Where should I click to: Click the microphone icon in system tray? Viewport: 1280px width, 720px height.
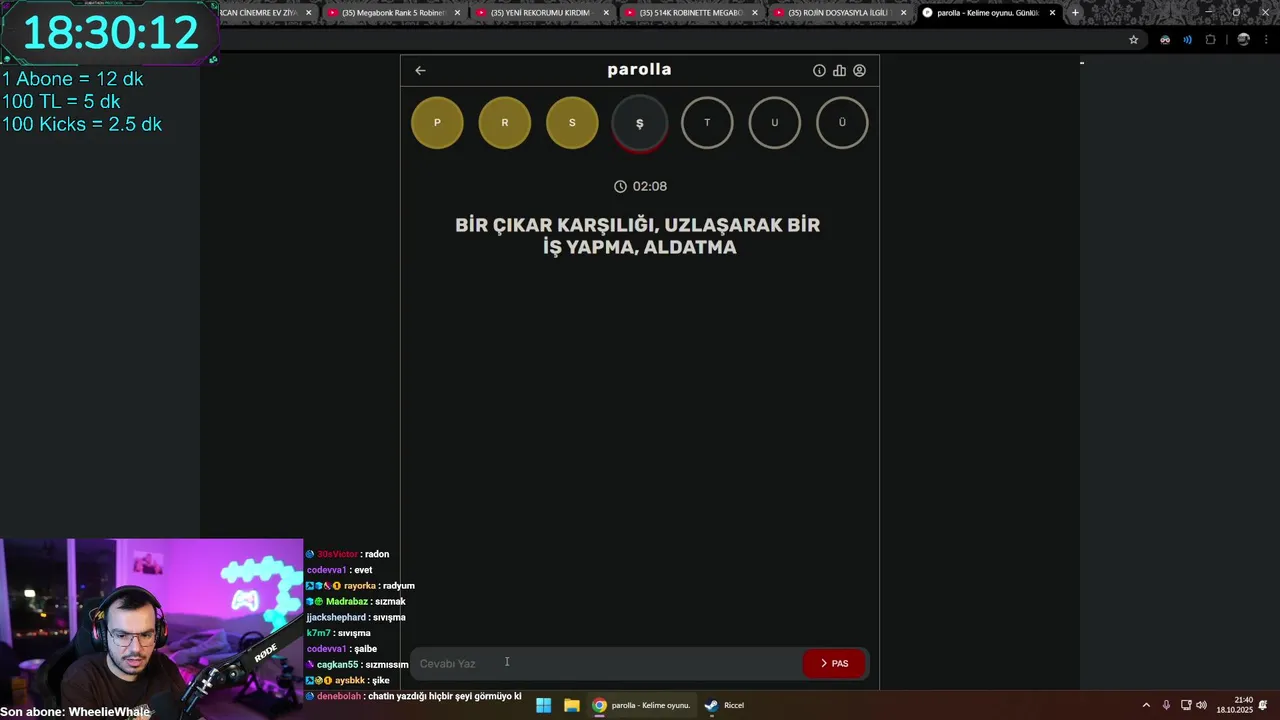coord(1166,705)
